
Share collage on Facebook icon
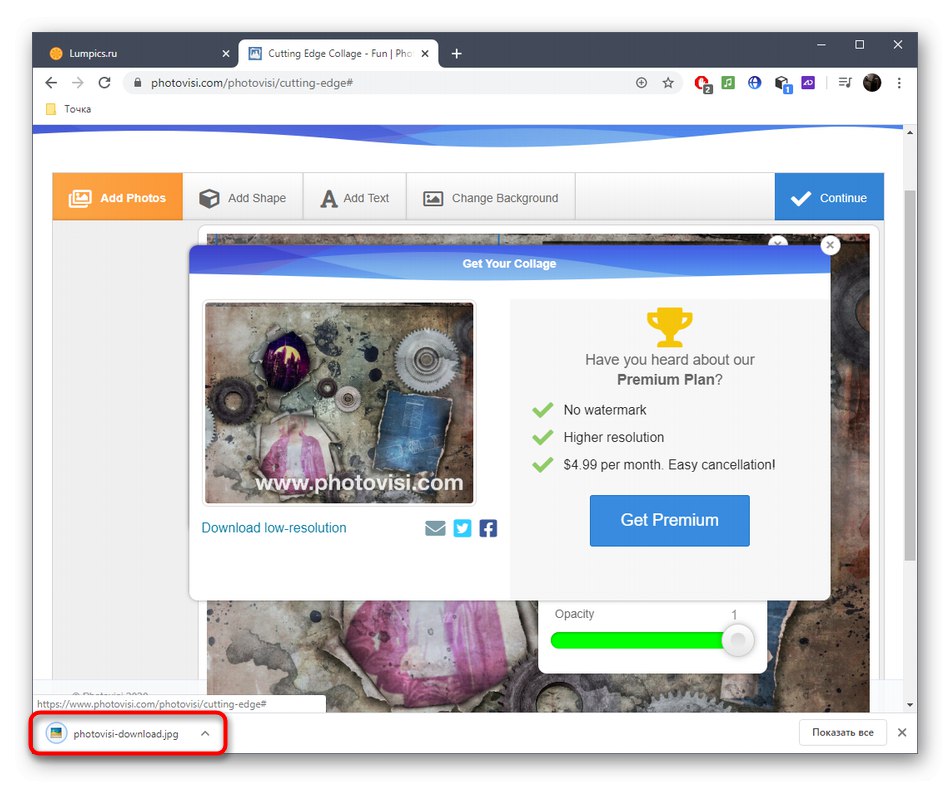[x=488, y=528]
